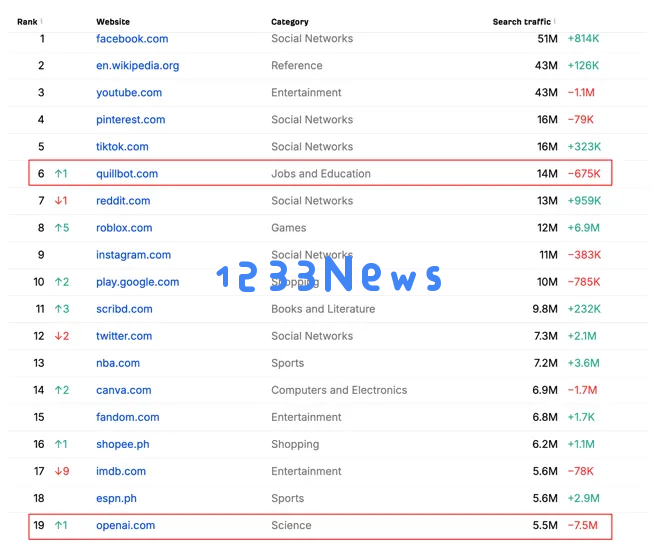Select the shopee.ph link
The width and height of the screenshot is (657, 549).
pos(122,444)
